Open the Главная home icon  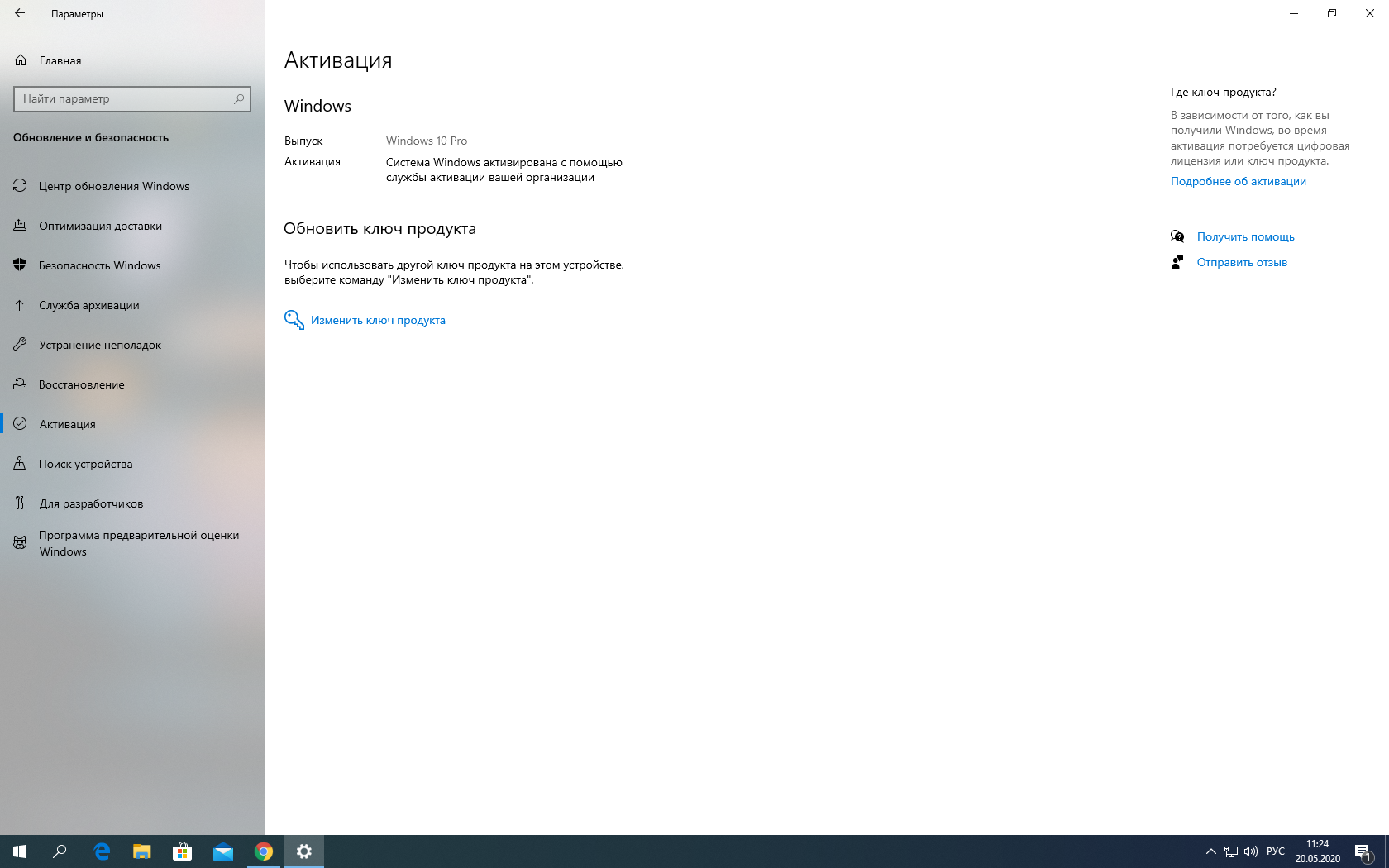click(21, 60)
